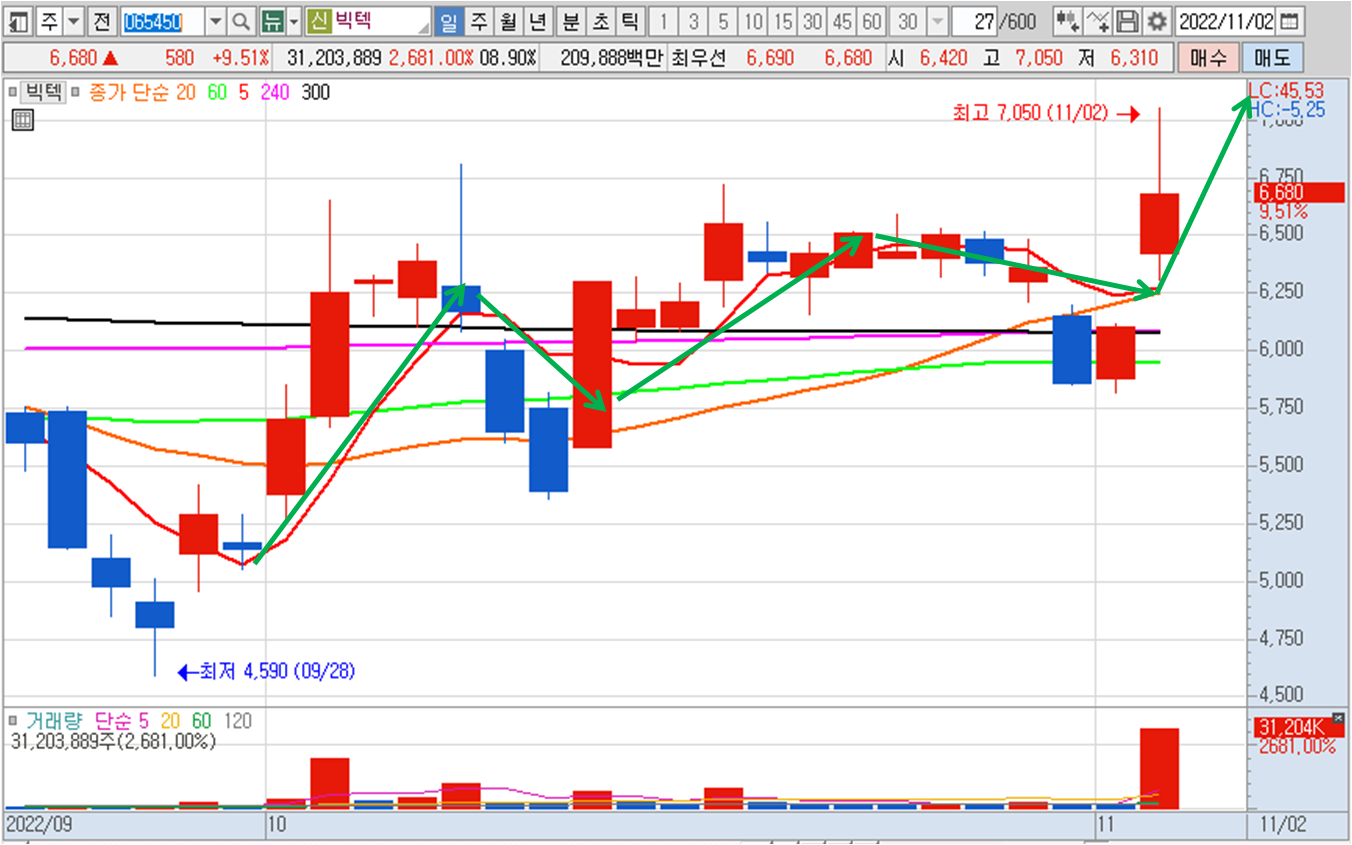
Task: Open the green 뉴 news icon
Action: click(x=271, y=21)
